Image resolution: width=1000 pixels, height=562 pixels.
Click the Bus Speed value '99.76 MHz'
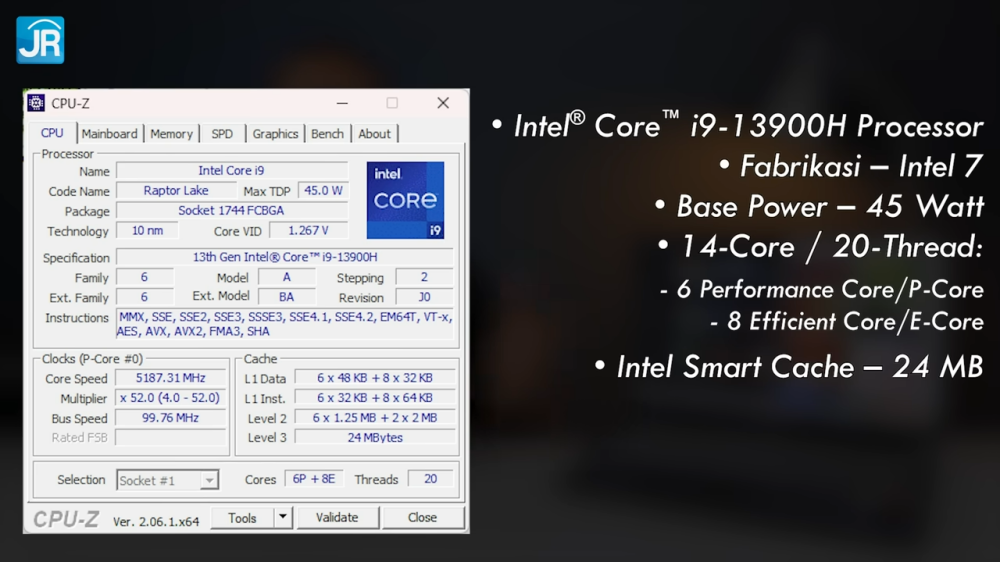tap(170, 418)
